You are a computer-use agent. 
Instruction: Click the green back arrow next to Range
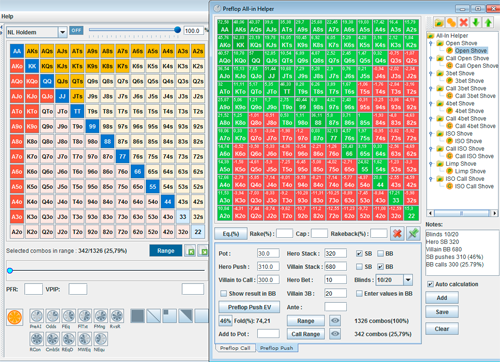tap(191, 251)
